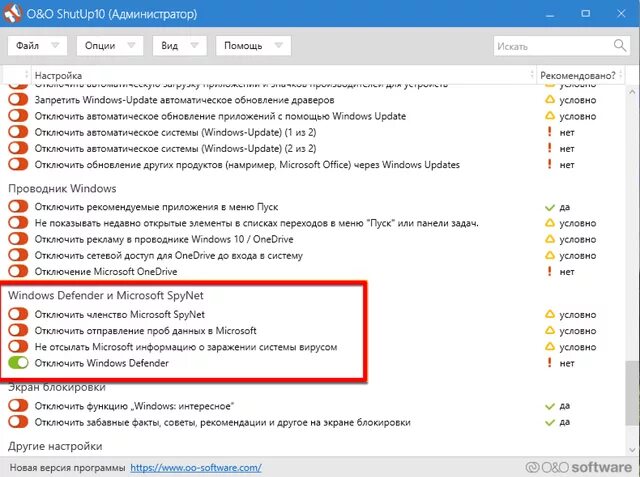
Task: Enable Отключить рекламу в проводнике Windows 10 switch
Action: point(18,239)
